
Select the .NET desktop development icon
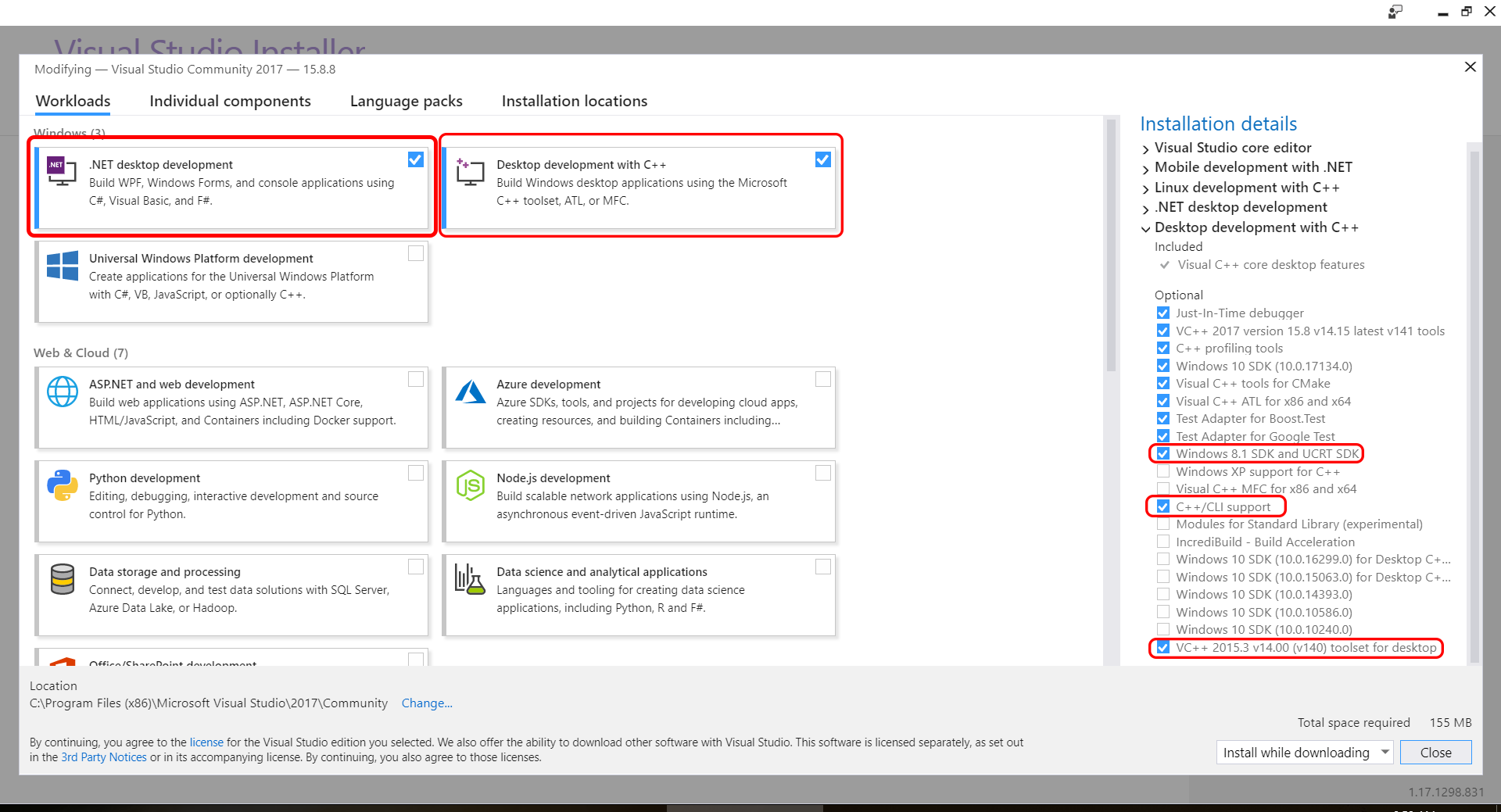point(61,170)
